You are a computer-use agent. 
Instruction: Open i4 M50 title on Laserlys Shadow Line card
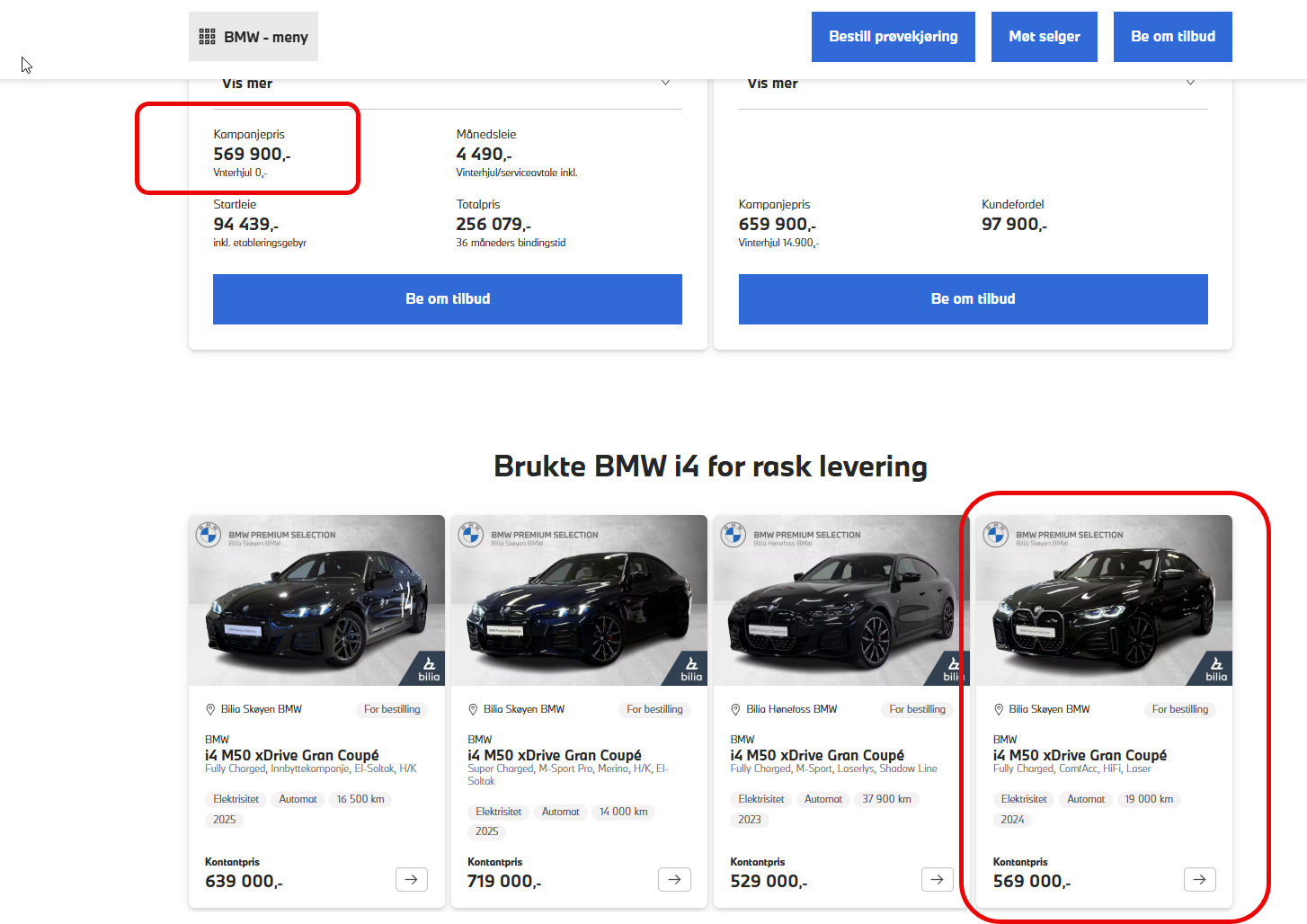[x=817, y=755]
